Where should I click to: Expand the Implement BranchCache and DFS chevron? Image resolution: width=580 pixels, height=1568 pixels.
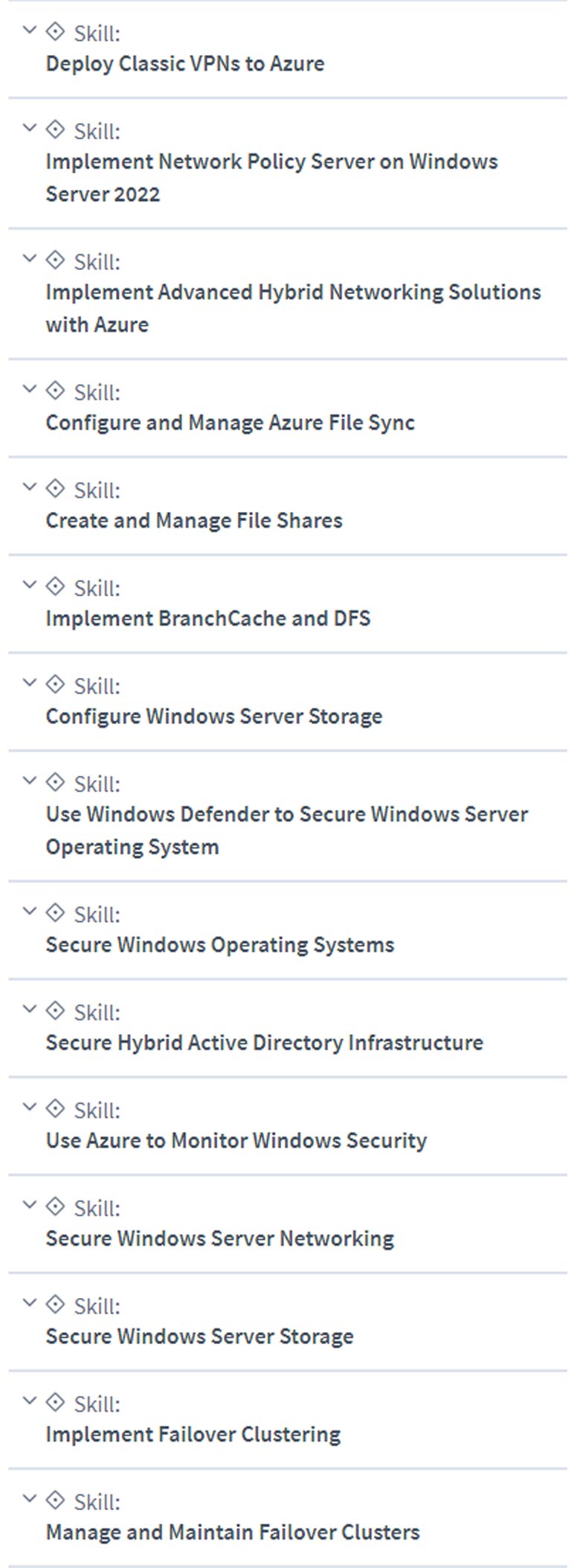click(30, 585)
